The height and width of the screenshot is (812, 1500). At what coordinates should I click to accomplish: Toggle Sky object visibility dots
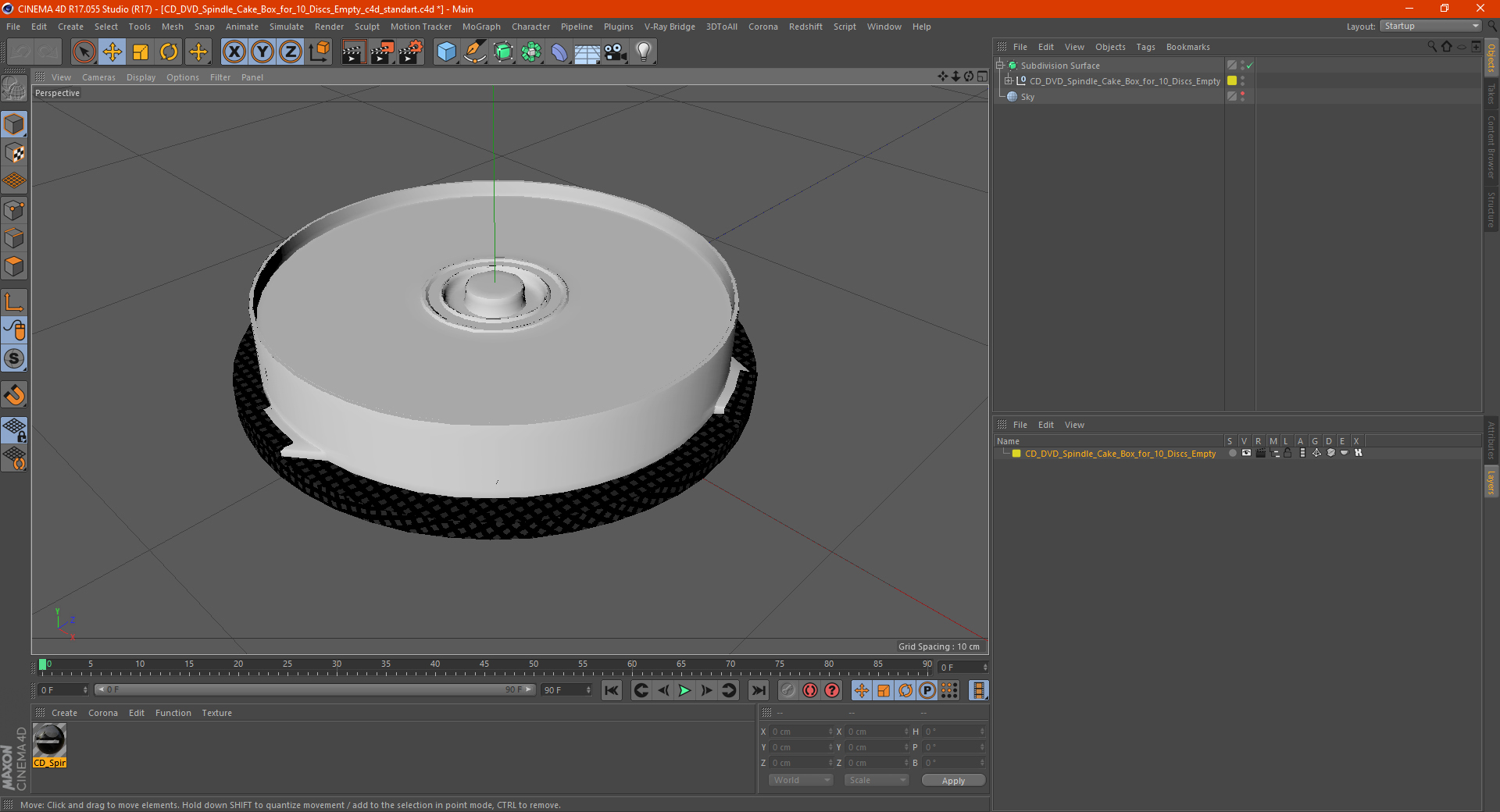click(x=1242, y=97)
